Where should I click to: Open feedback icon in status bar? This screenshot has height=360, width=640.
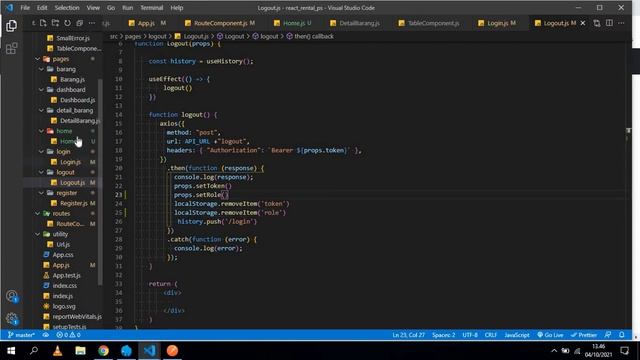click(608, 335)
